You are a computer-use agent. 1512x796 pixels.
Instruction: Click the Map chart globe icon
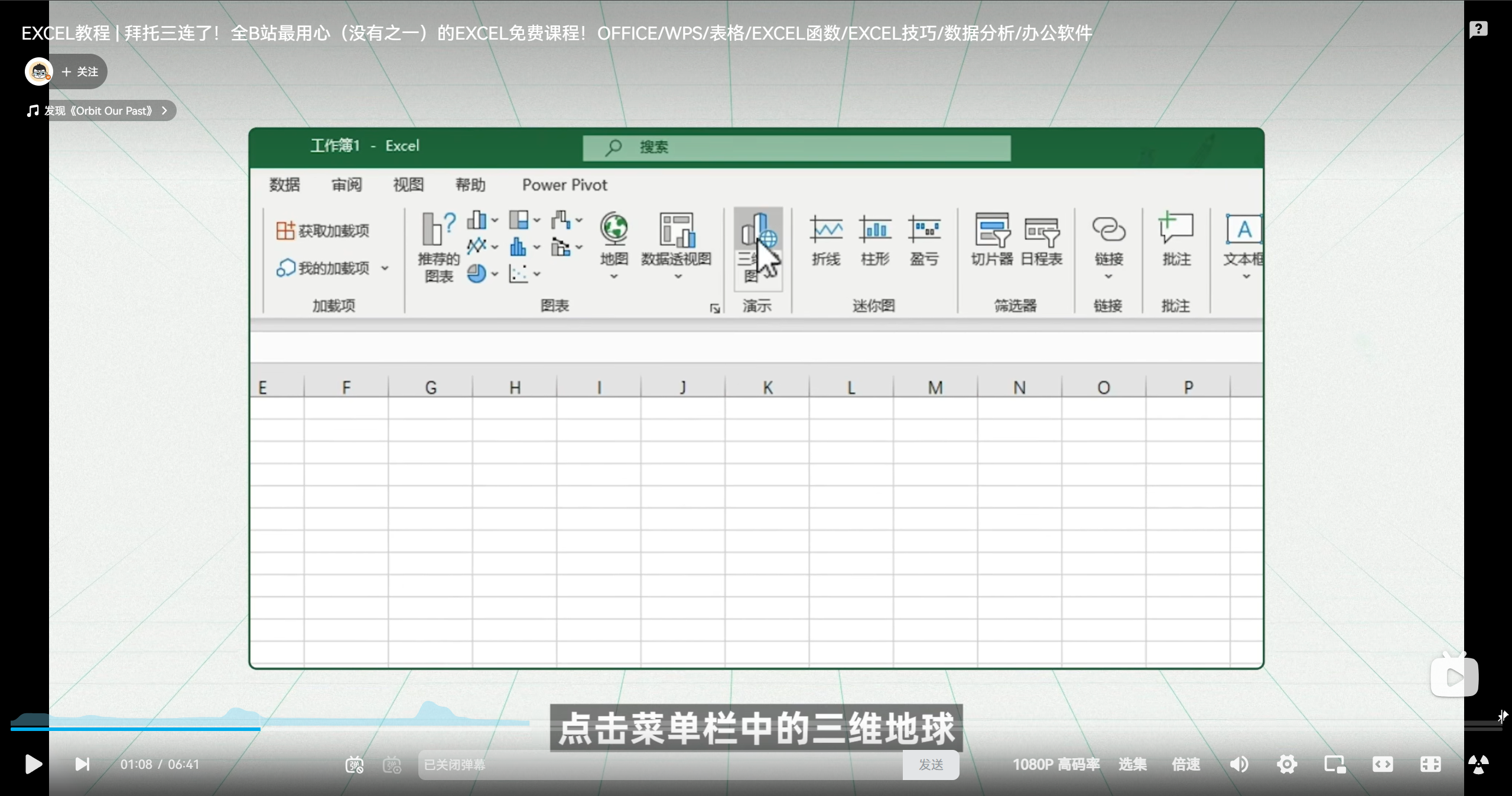[614, 229]
